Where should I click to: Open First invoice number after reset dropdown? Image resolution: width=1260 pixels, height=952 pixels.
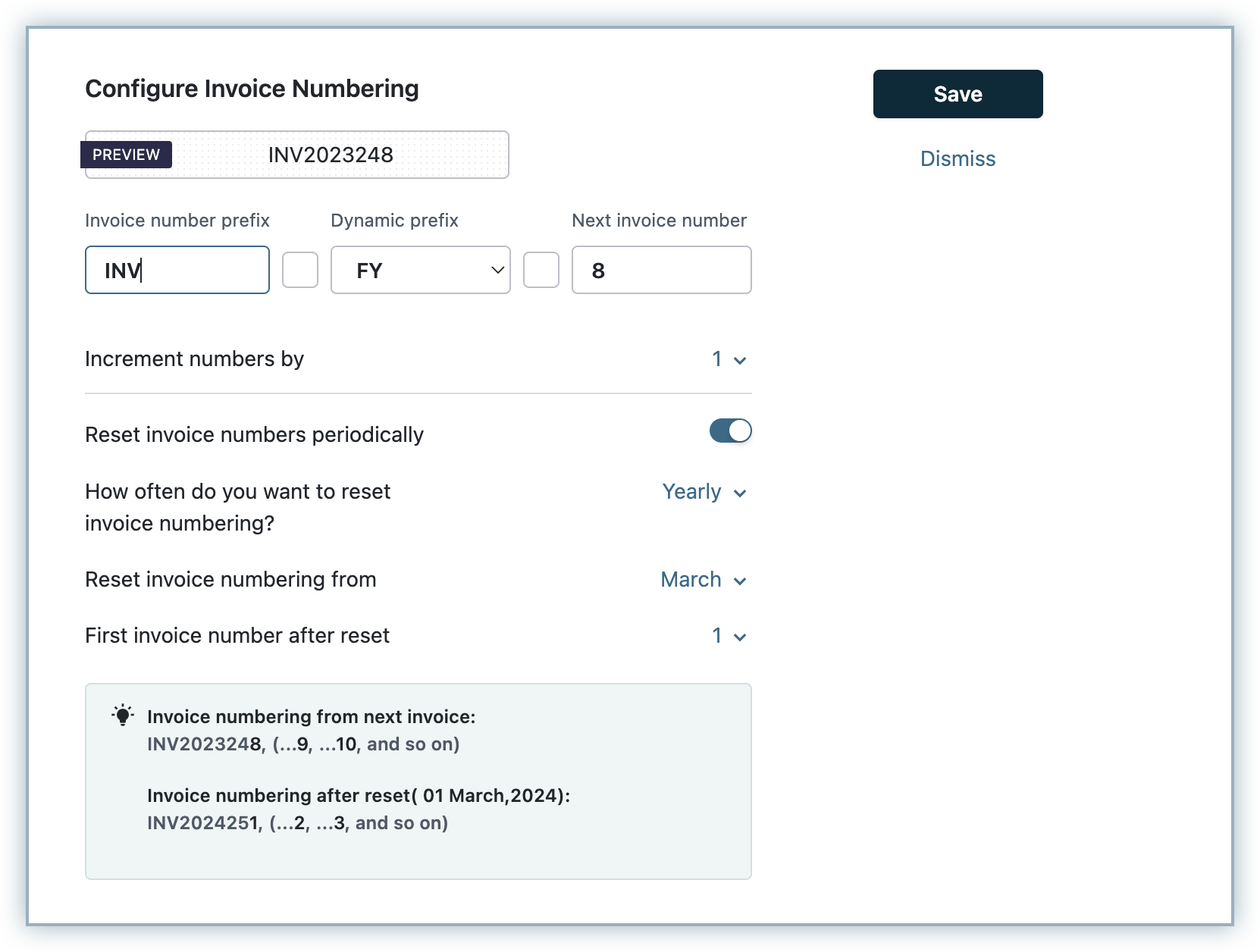pos(729,636)
